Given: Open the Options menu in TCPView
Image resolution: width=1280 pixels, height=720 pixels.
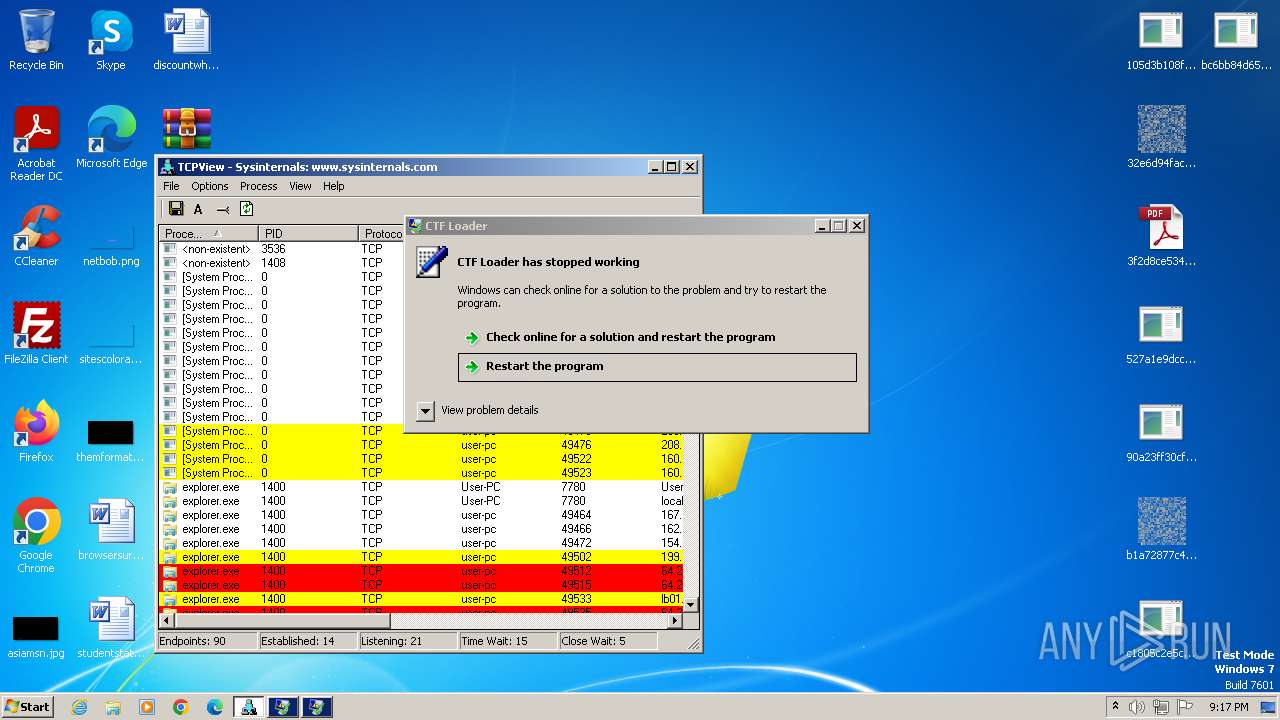Looking at the screenshot, I should pyautogui.click(x=210, y=186).
